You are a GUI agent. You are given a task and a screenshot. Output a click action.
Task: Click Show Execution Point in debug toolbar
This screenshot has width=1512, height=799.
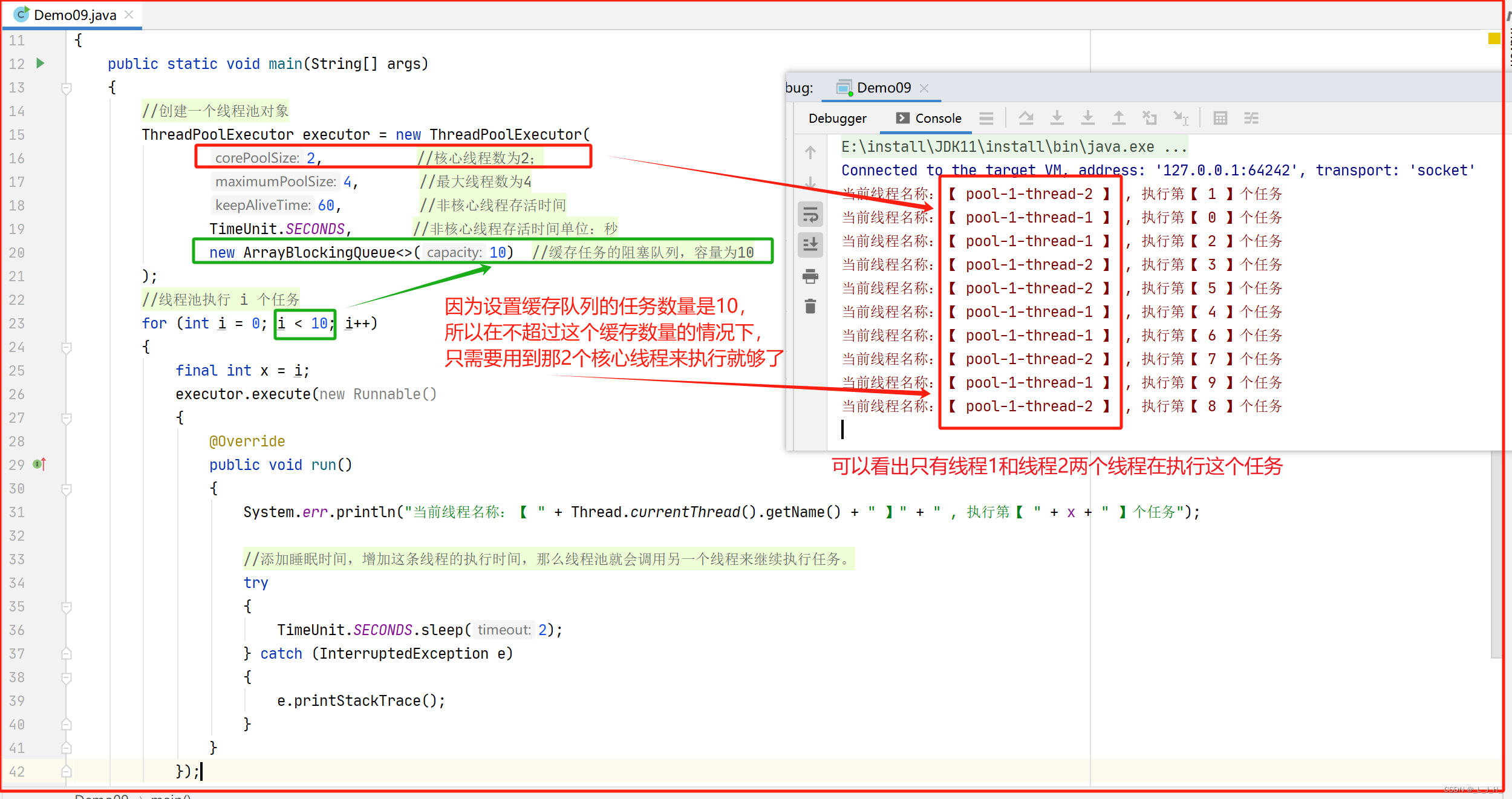(986, 119)
